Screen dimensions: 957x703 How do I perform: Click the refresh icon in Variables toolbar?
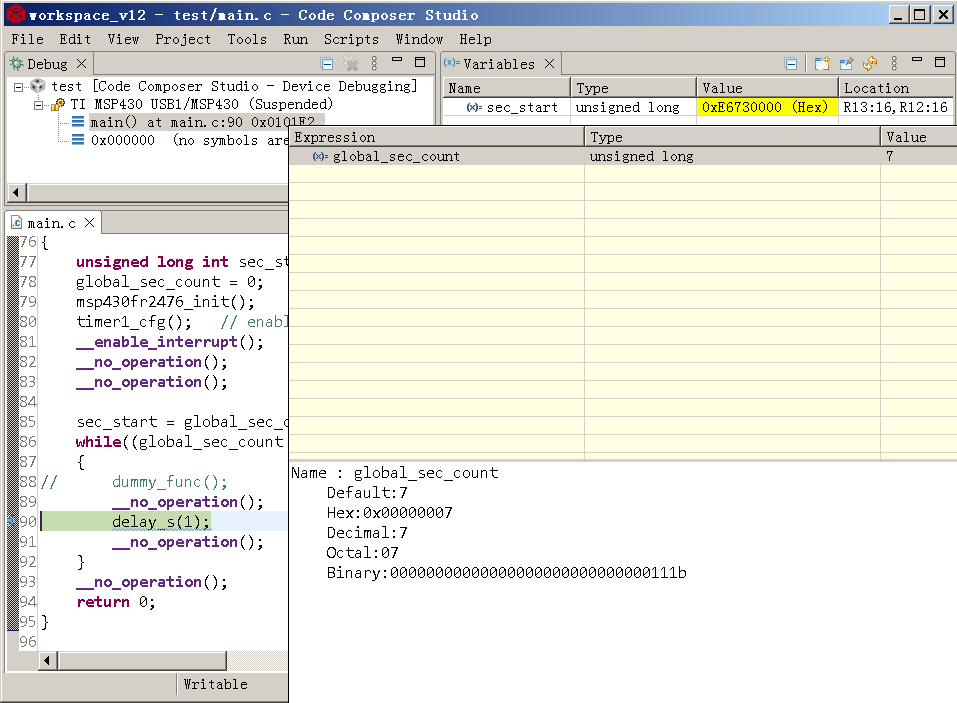click(871, 64)
